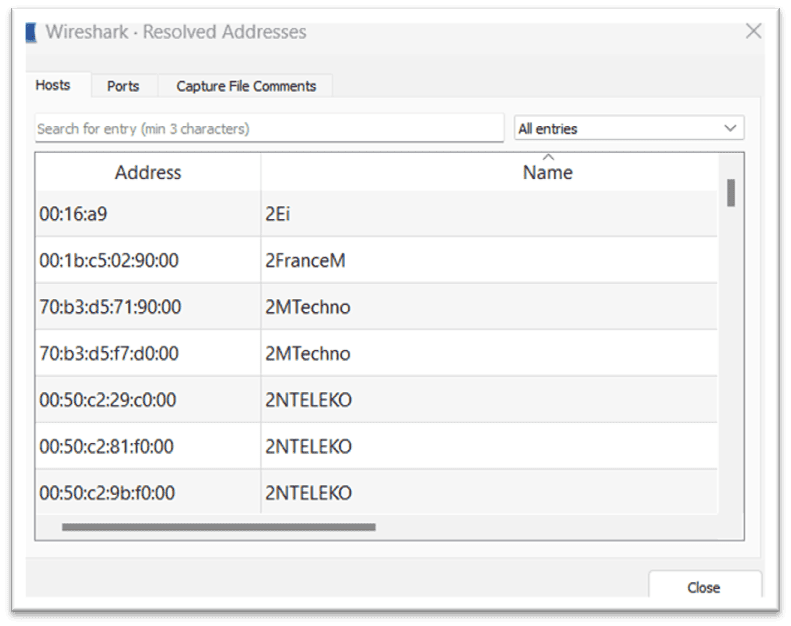Open the Capture File Comments tab
The image size is (791, 626).
(x=246, y=86)
